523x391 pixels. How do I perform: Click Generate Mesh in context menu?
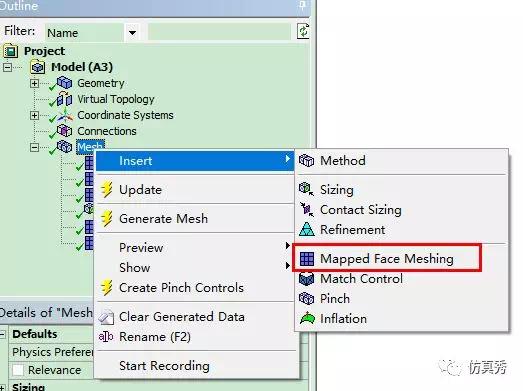click(x=163, y=219)
